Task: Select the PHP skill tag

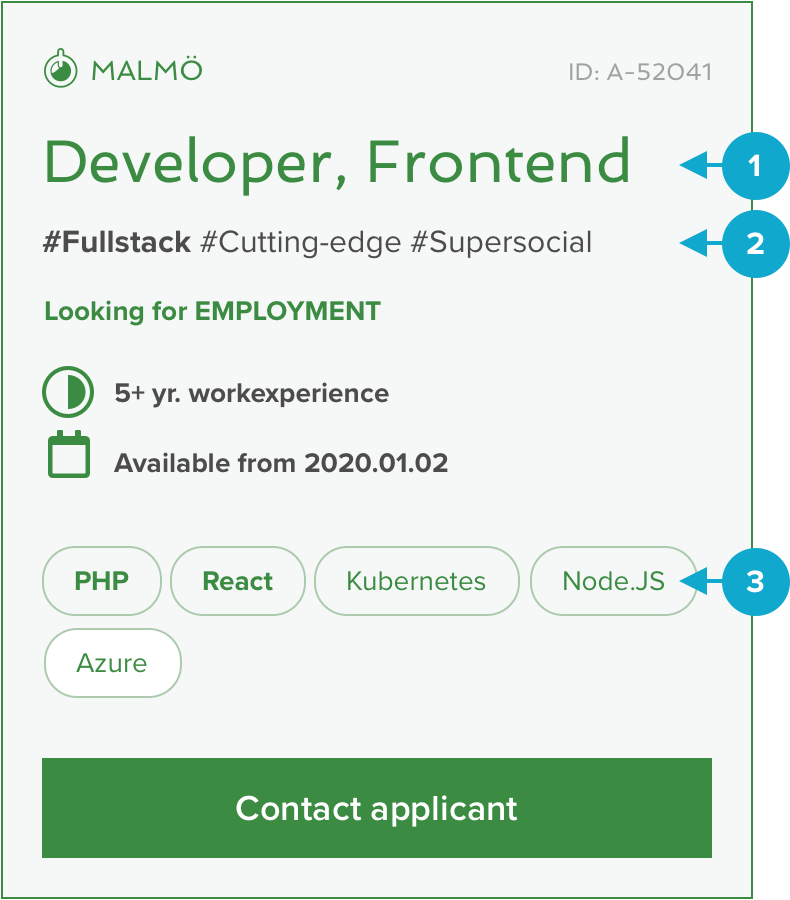Action: point(102,581)
